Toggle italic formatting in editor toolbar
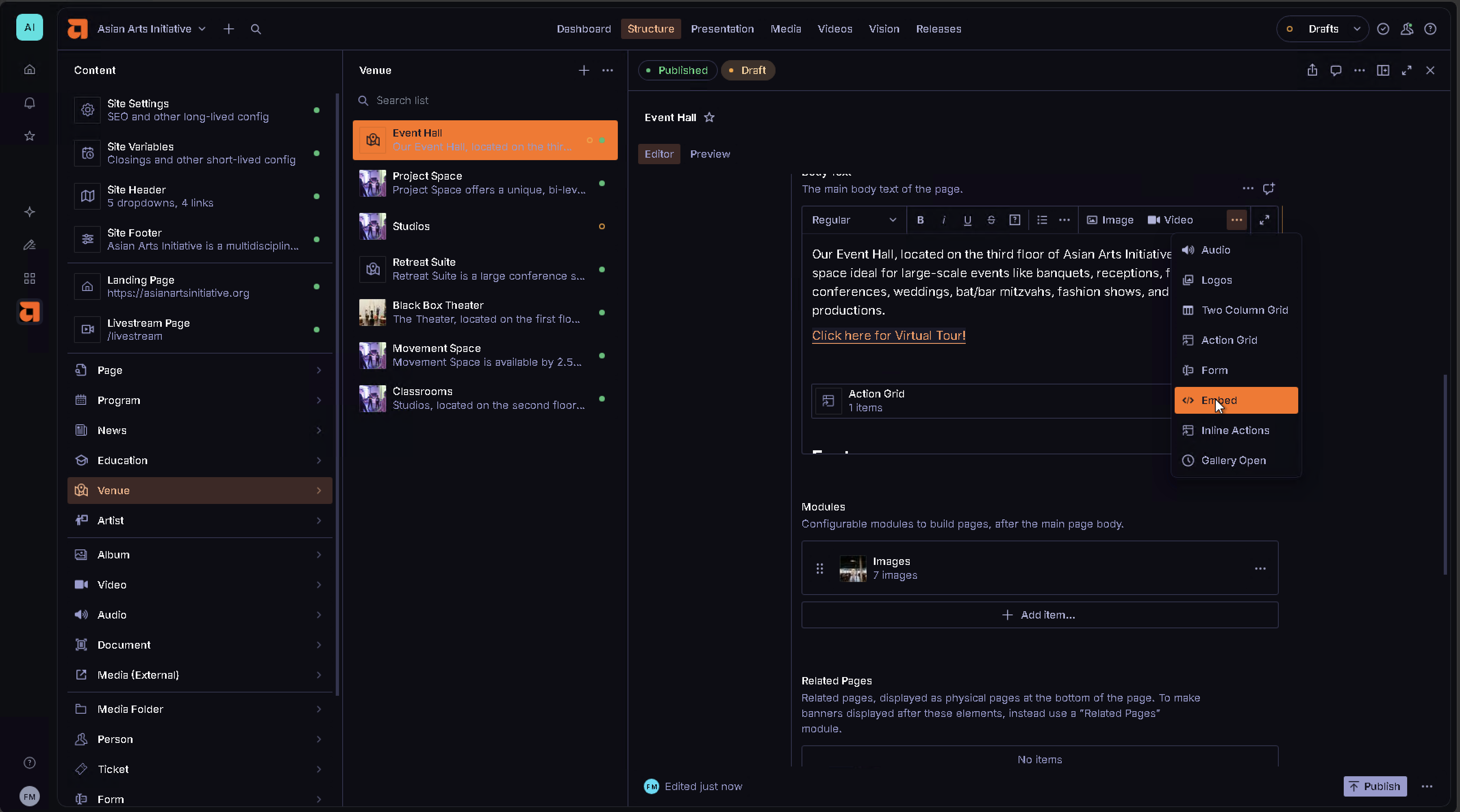Screen dimensions: 1460x812 click(x=944, y=220)
